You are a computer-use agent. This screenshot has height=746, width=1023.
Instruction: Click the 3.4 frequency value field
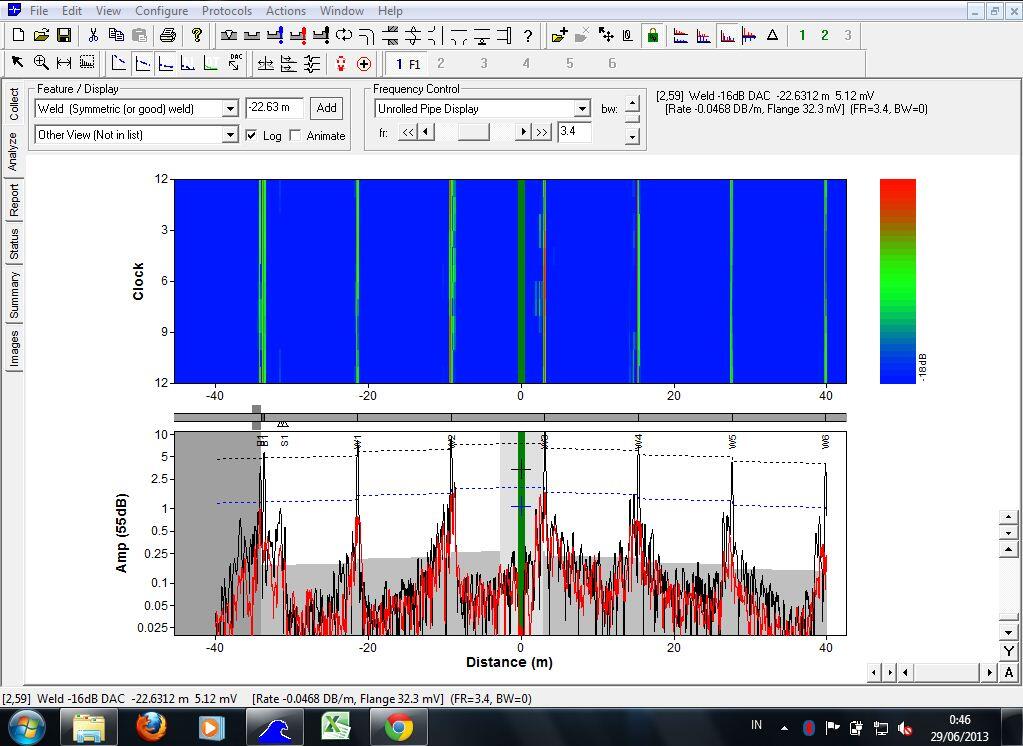tap(574, 132)
